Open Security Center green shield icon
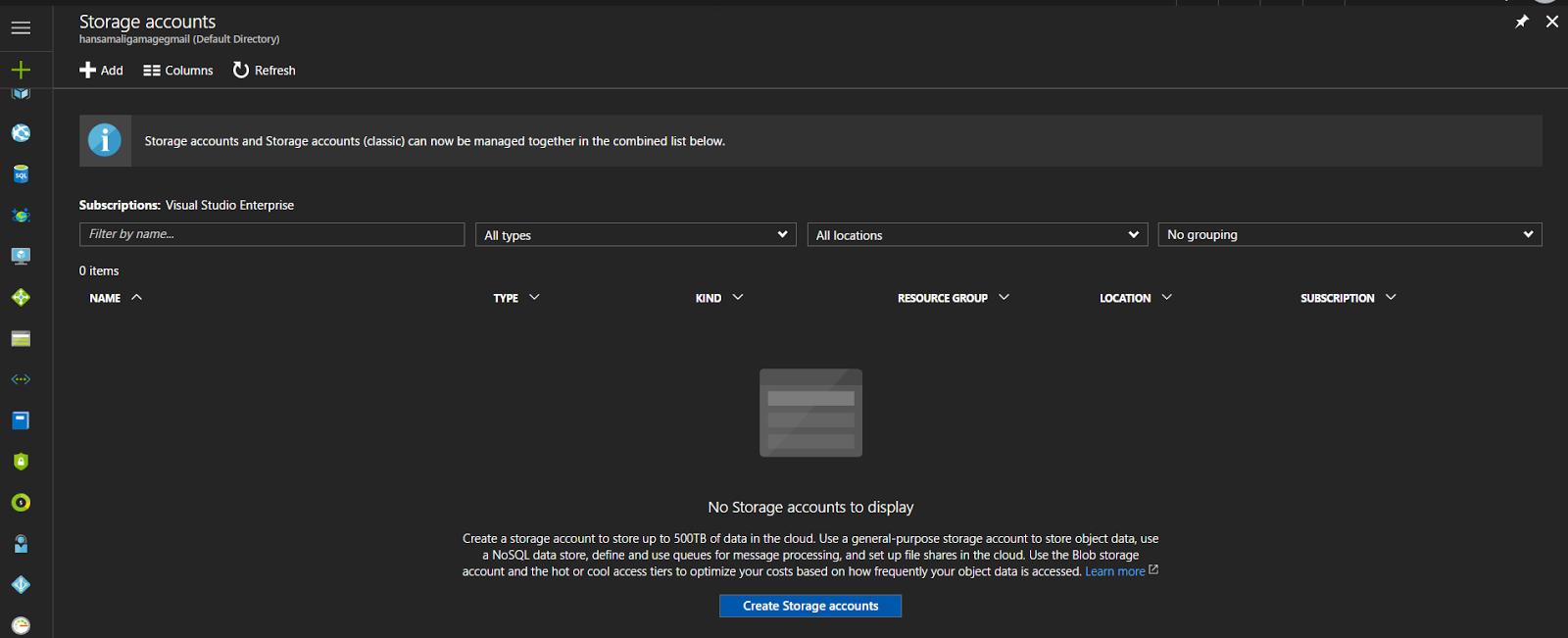 [x=21, y=462]
